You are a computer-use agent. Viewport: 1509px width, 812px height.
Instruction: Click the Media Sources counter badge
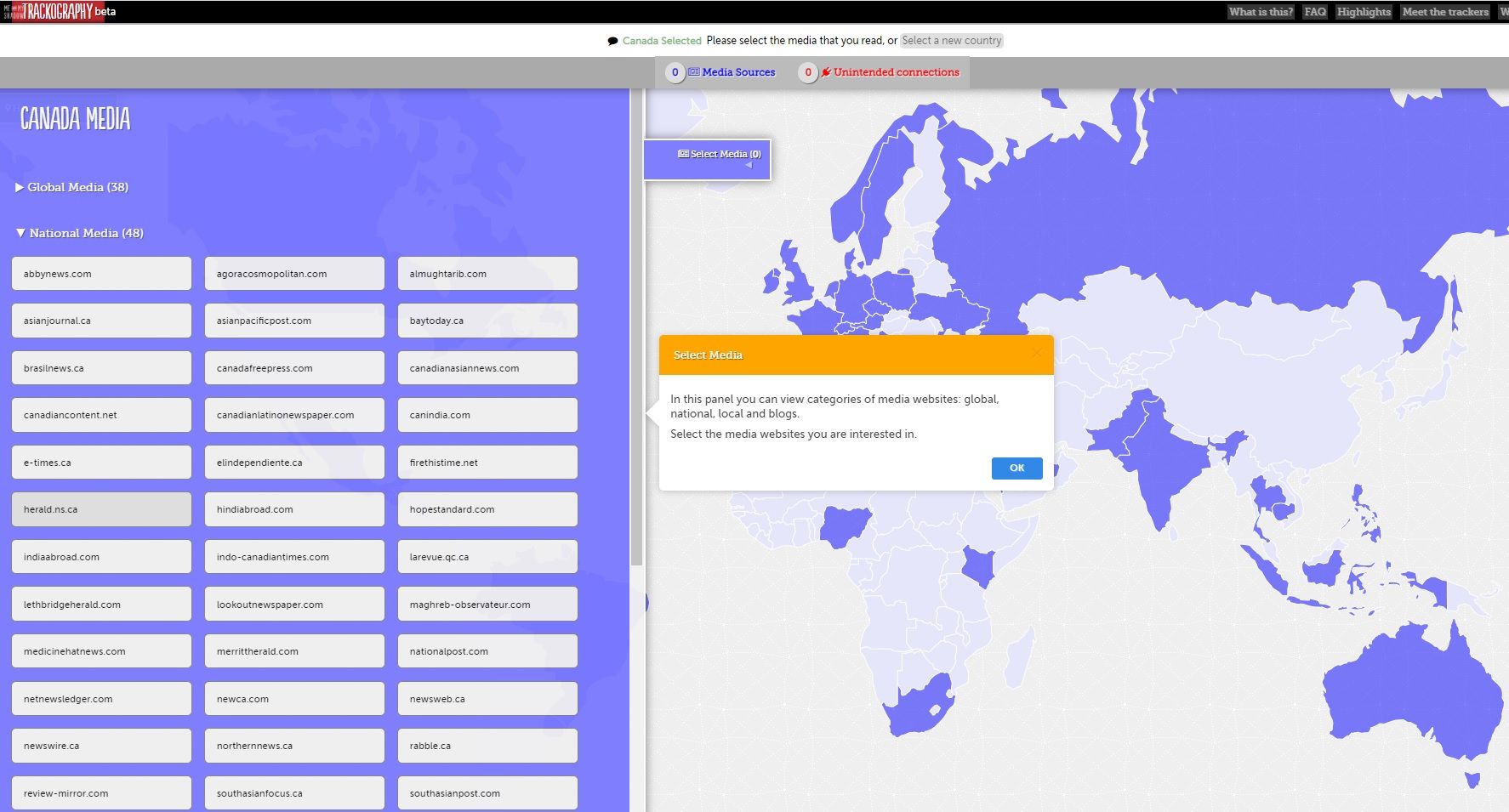point(675,72)
